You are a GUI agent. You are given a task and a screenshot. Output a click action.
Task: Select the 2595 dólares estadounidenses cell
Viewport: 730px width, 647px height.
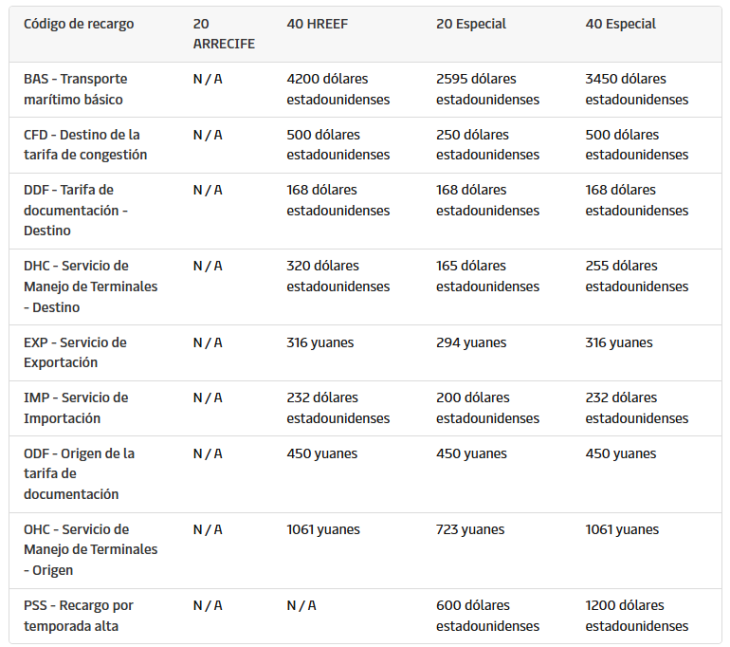(x=487, y=89)
